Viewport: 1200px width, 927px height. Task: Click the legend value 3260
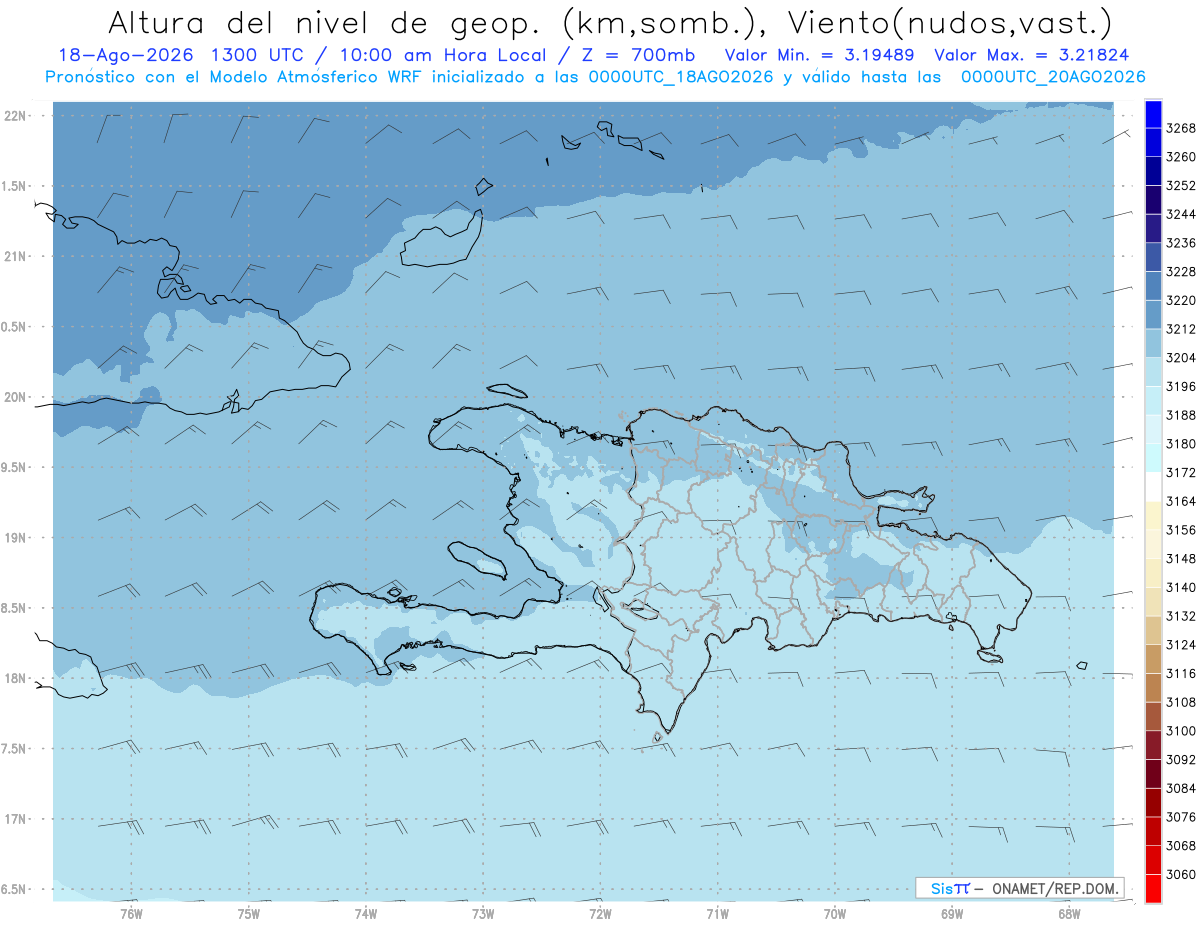coord(1181,157)
